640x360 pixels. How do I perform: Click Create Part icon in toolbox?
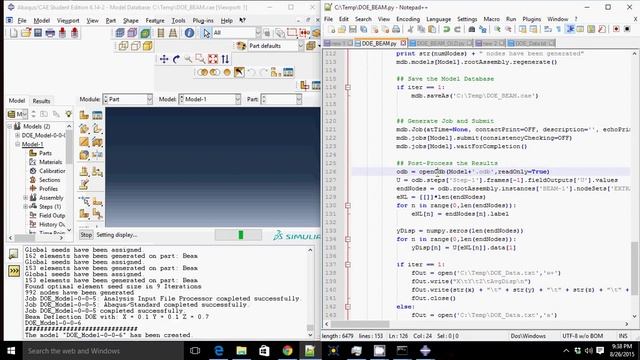(x=84, y=115)
